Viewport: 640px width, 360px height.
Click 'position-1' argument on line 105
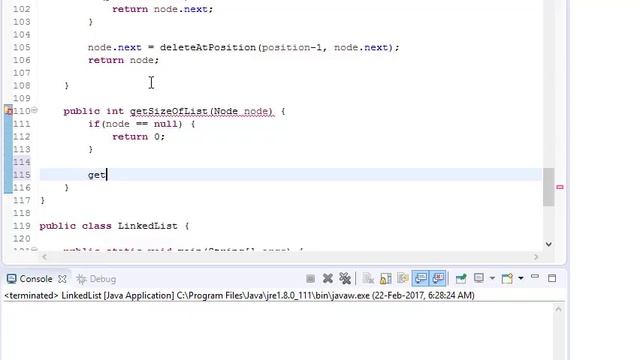click(291, 47)
